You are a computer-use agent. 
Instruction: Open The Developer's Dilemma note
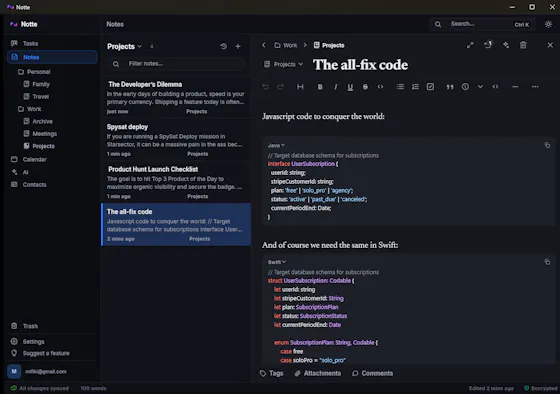pos(176,97)
